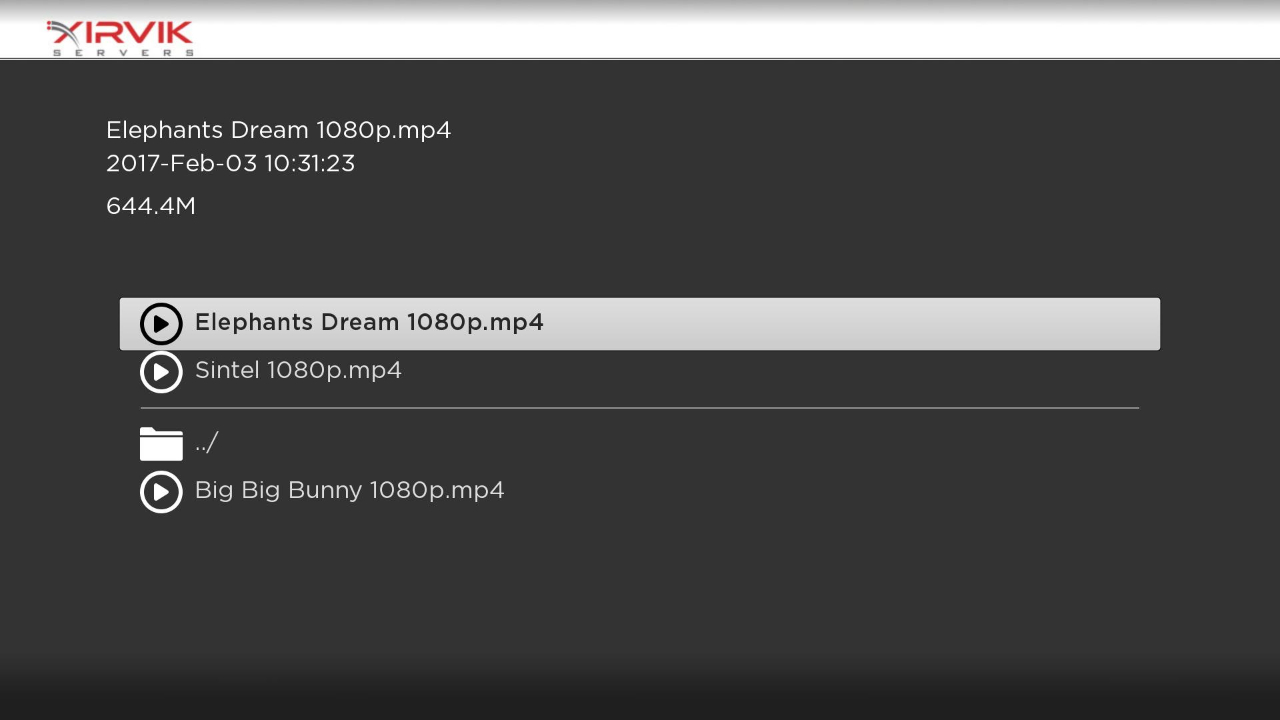1280x720 pixels.
Task: Click the separator line above the folder list
Action: click(x=640, y=408)
